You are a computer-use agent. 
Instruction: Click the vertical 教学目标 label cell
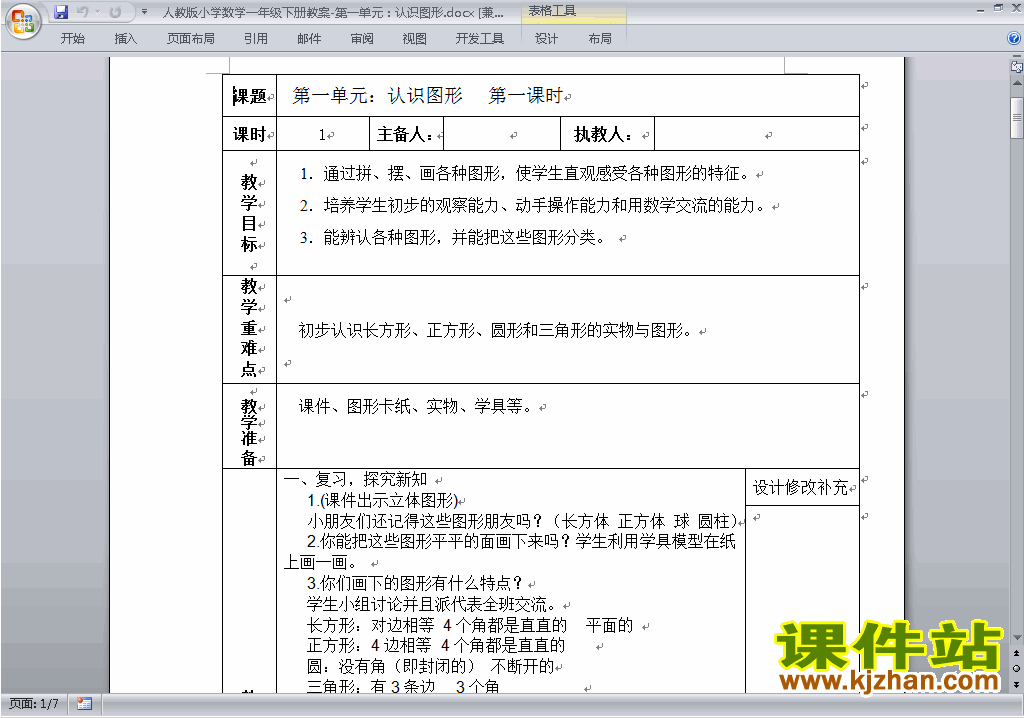click(249, 213)
